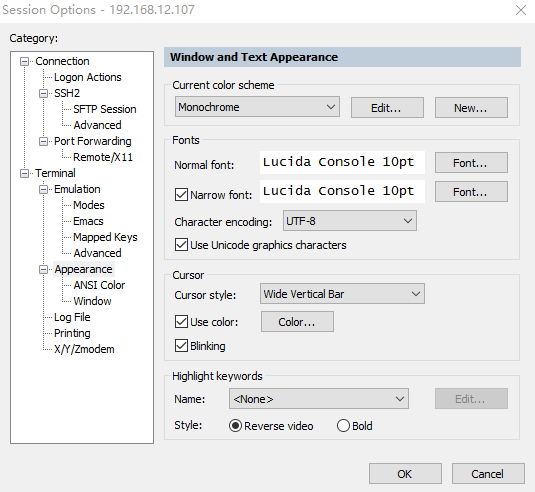535x492 pixels.
Task: Open Font dialog for Normal font
Action: (471, 163)
